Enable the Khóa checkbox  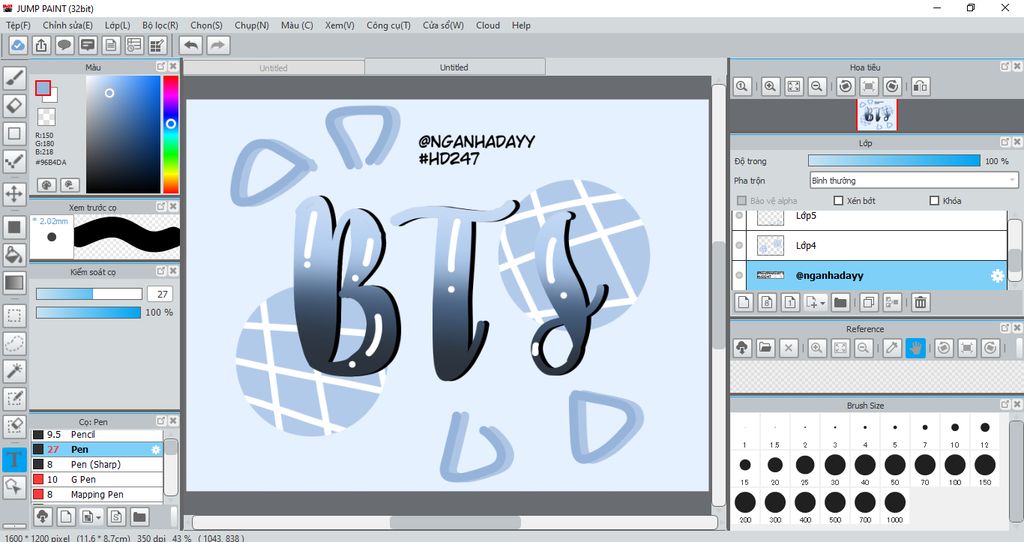[x=934, y=200]
